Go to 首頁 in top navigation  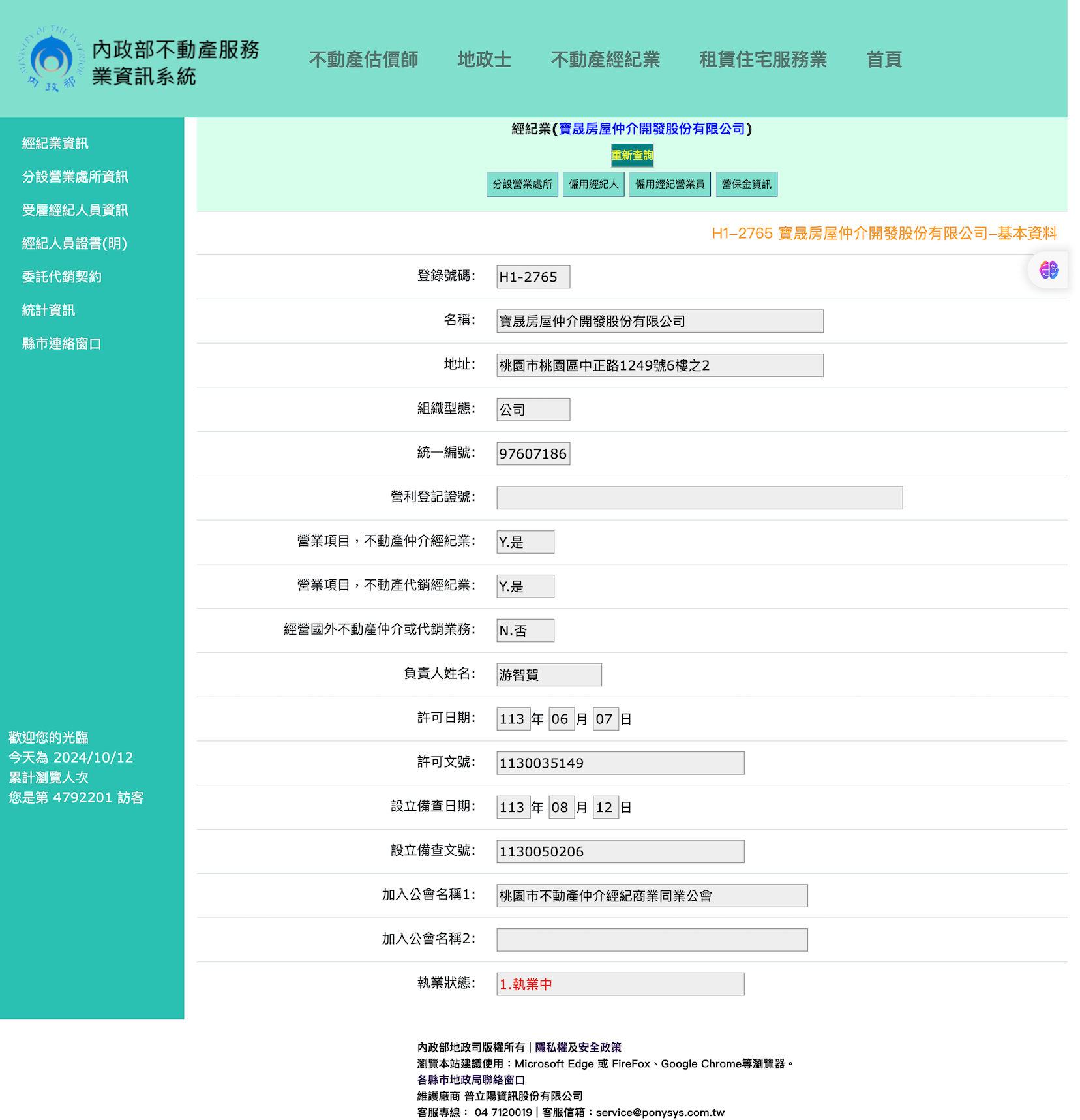click(x=884, y=59)
